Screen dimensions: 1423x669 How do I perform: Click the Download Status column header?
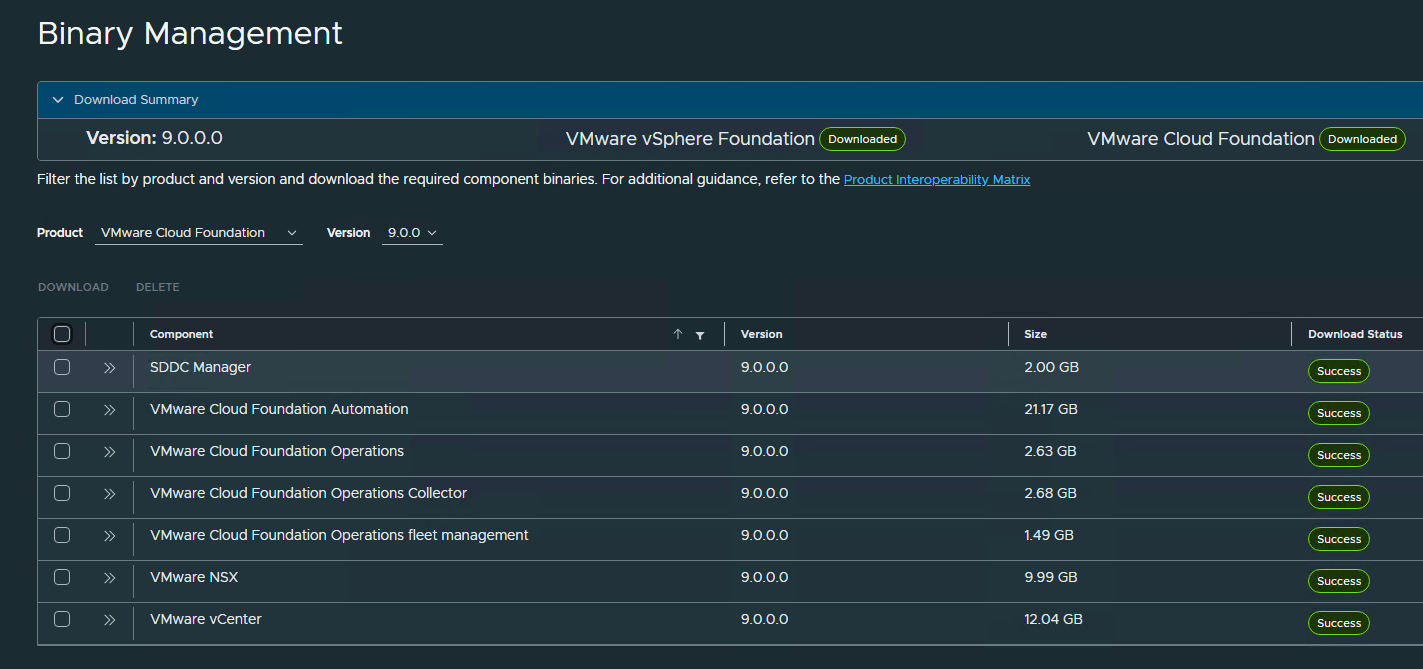pos(1355,334)
